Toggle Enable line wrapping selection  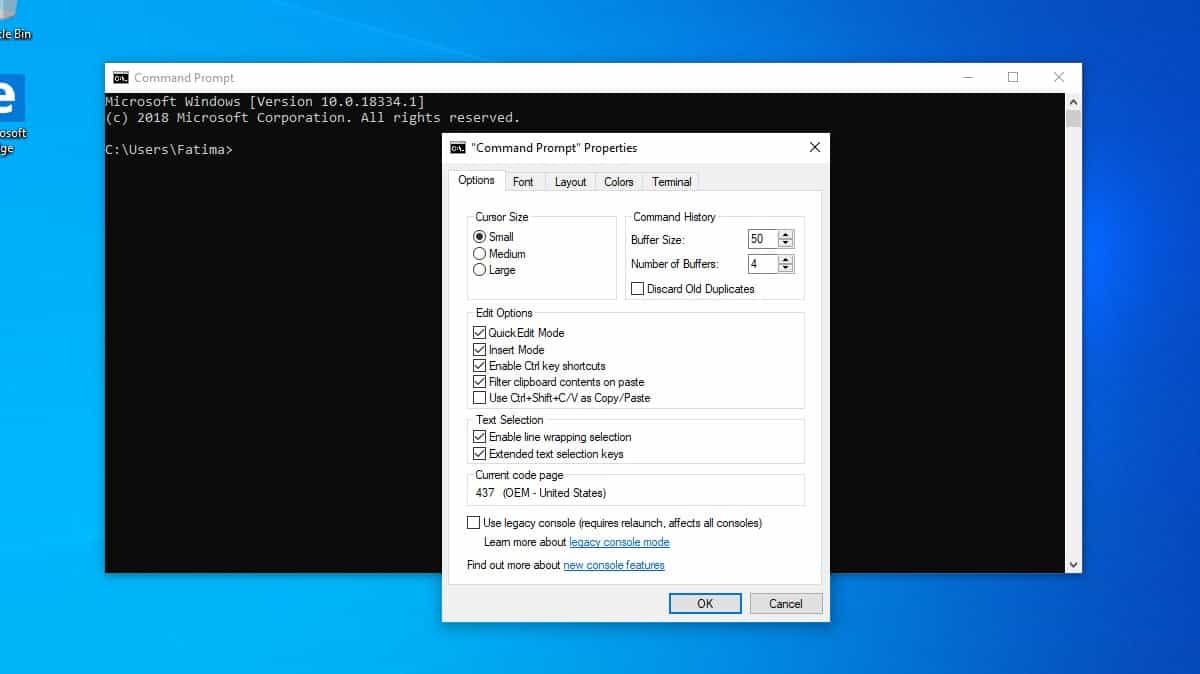coord(480,437)
